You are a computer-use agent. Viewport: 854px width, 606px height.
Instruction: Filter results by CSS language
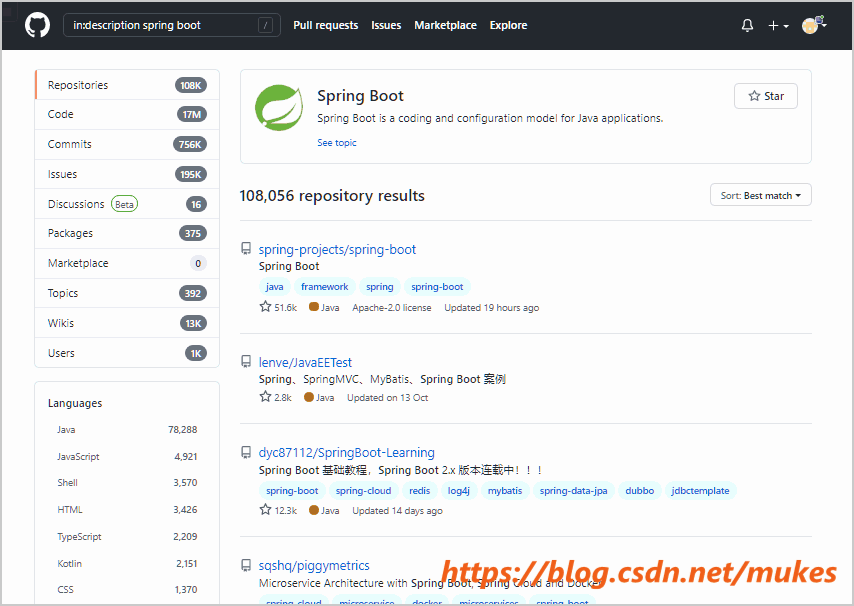(x=127, y=590)
